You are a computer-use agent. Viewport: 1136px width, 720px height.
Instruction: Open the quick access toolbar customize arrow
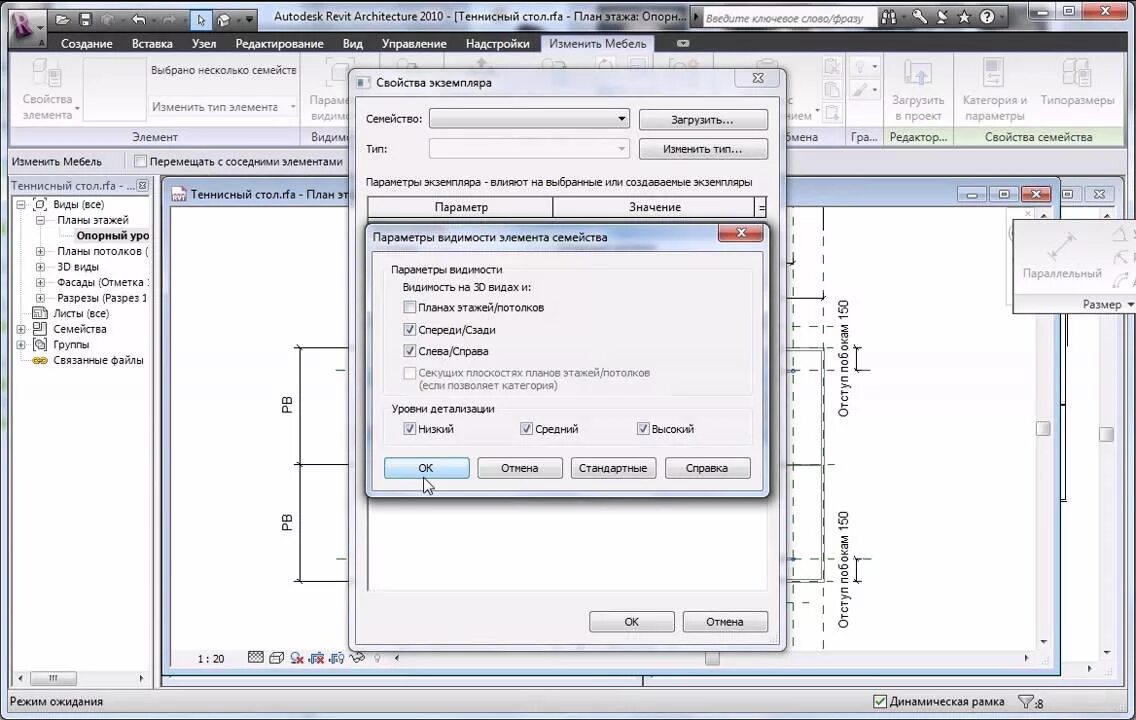point(249,20)
